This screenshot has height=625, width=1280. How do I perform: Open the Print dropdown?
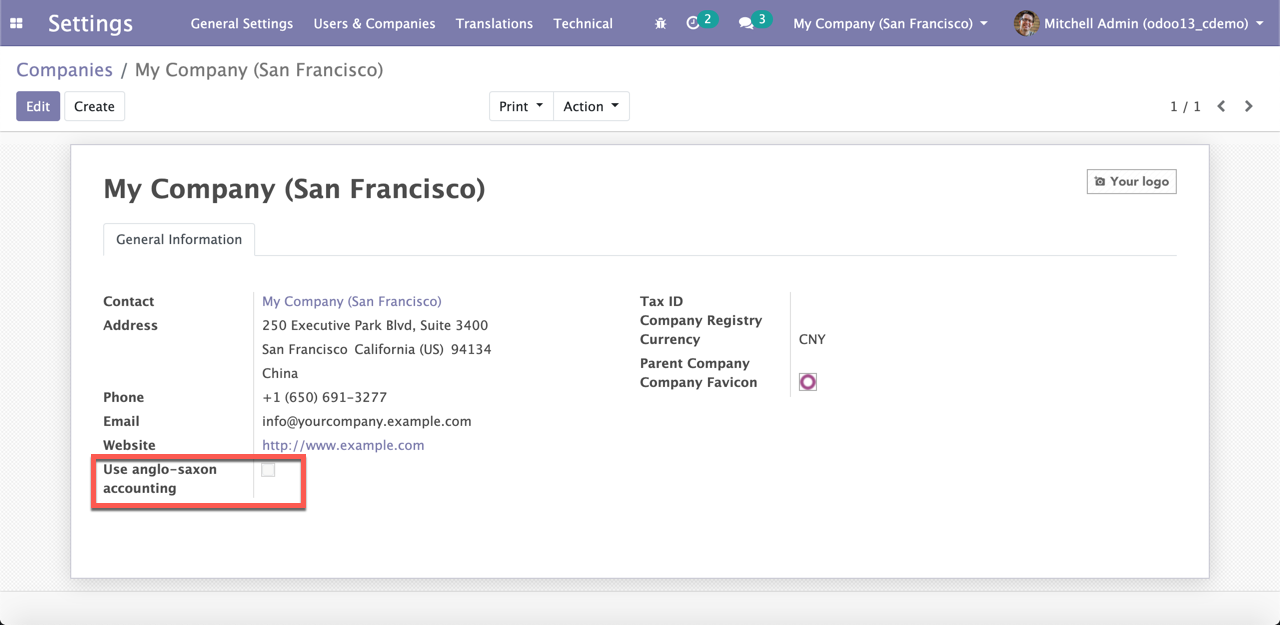tap(521, 106)
